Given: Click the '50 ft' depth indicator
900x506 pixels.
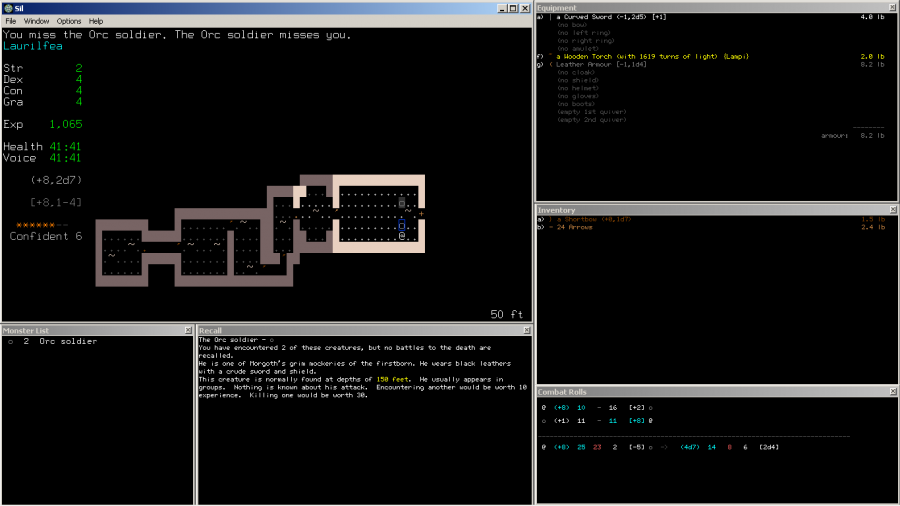Looking at the screenshot, I should (507, 314).
